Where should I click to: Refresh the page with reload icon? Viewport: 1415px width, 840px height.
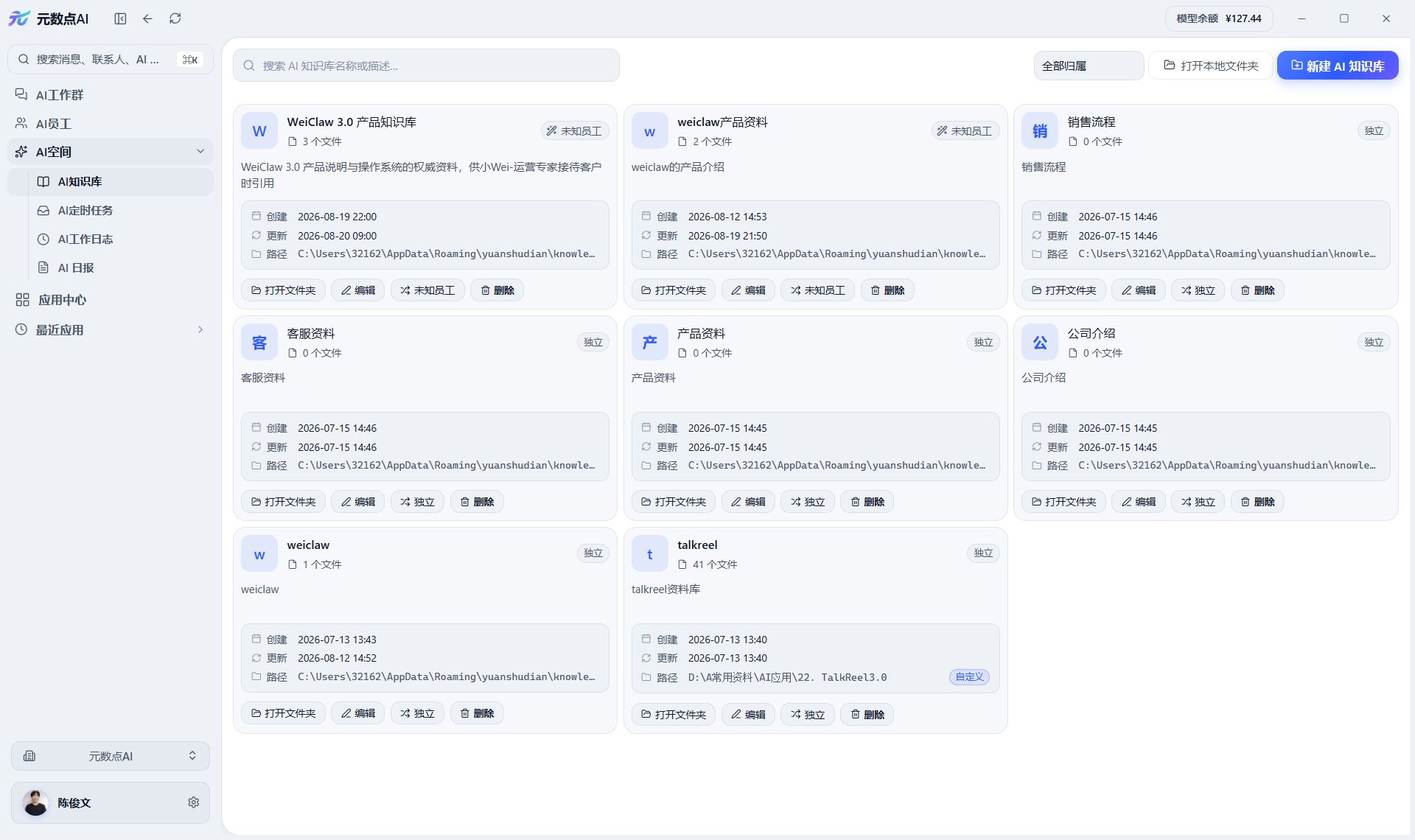click(175, 18)
